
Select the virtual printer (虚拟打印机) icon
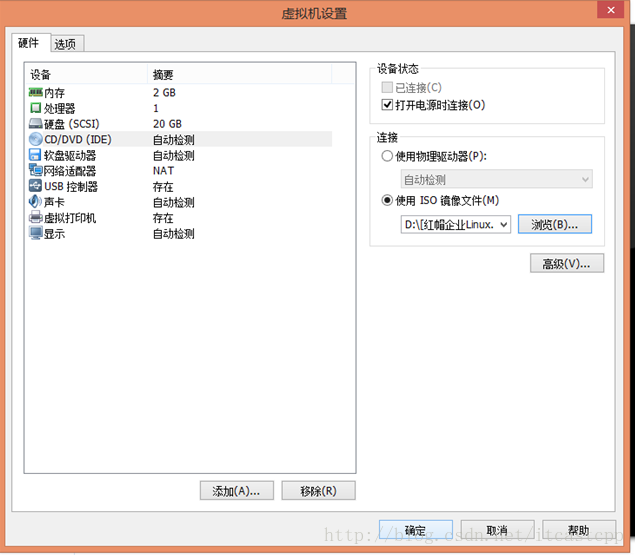point(36,218)
